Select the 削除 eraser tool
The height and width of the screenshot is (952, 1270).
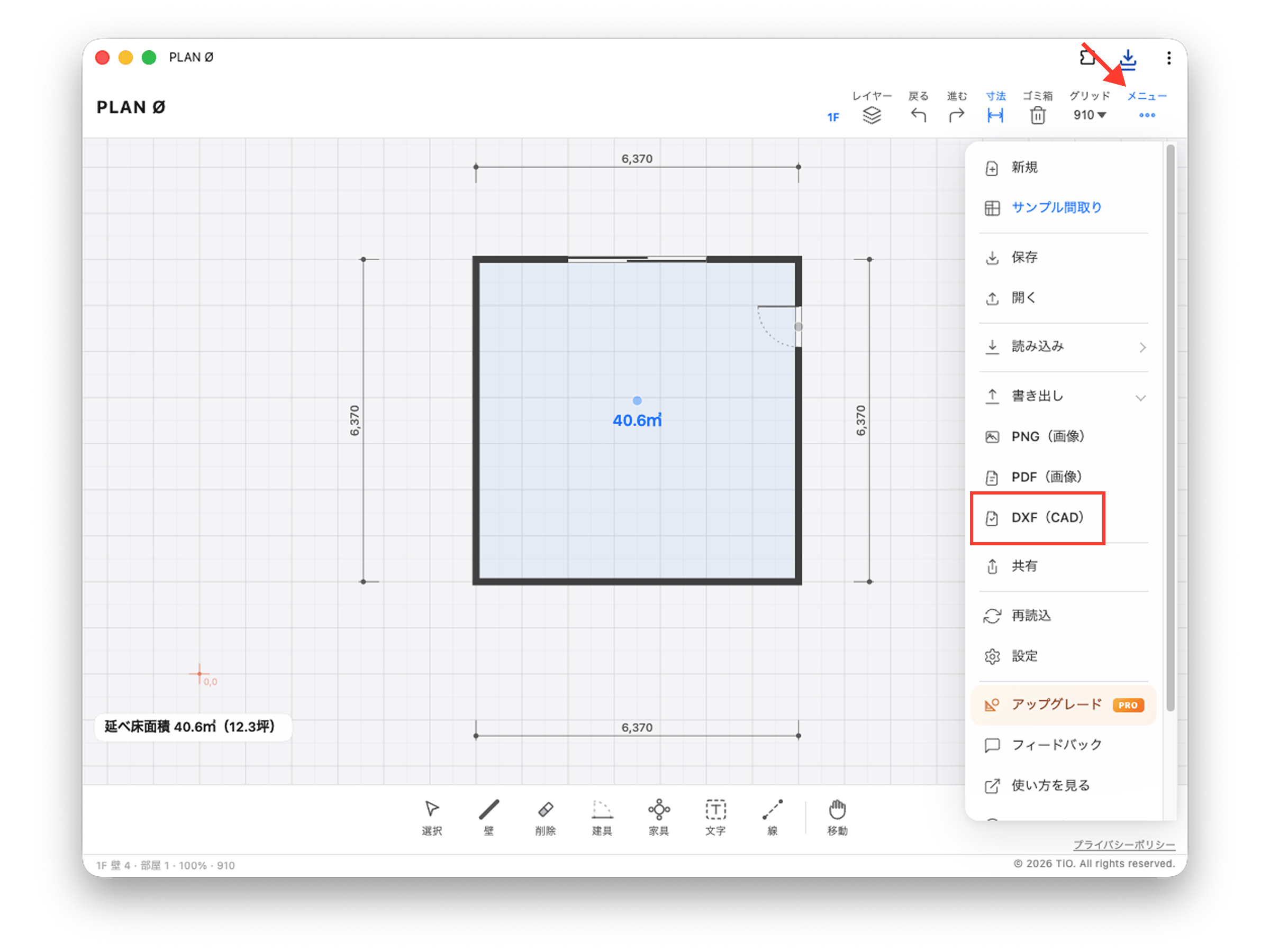[x=545, y=817]
